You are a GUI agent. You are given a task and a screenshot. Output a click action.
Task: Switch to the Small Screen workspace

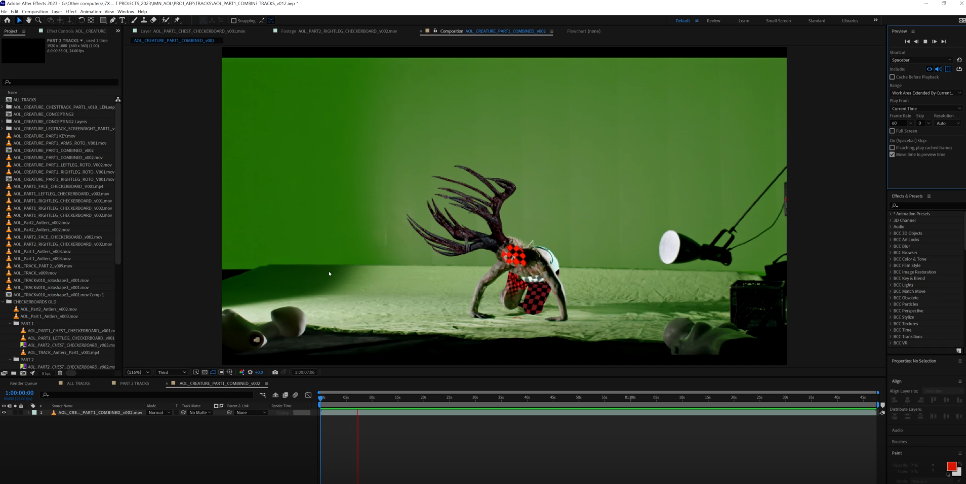click(x=778, y=20)
